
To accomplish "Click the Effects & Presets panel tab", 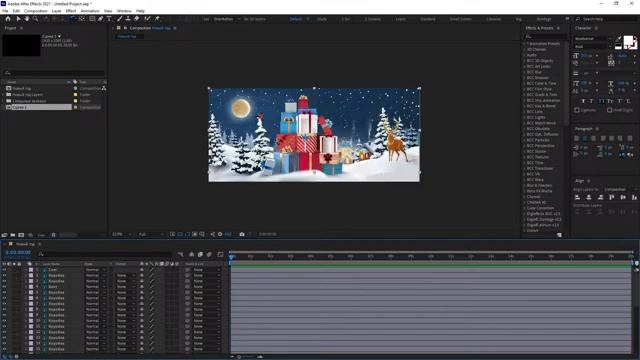I will tap(539, 28).
